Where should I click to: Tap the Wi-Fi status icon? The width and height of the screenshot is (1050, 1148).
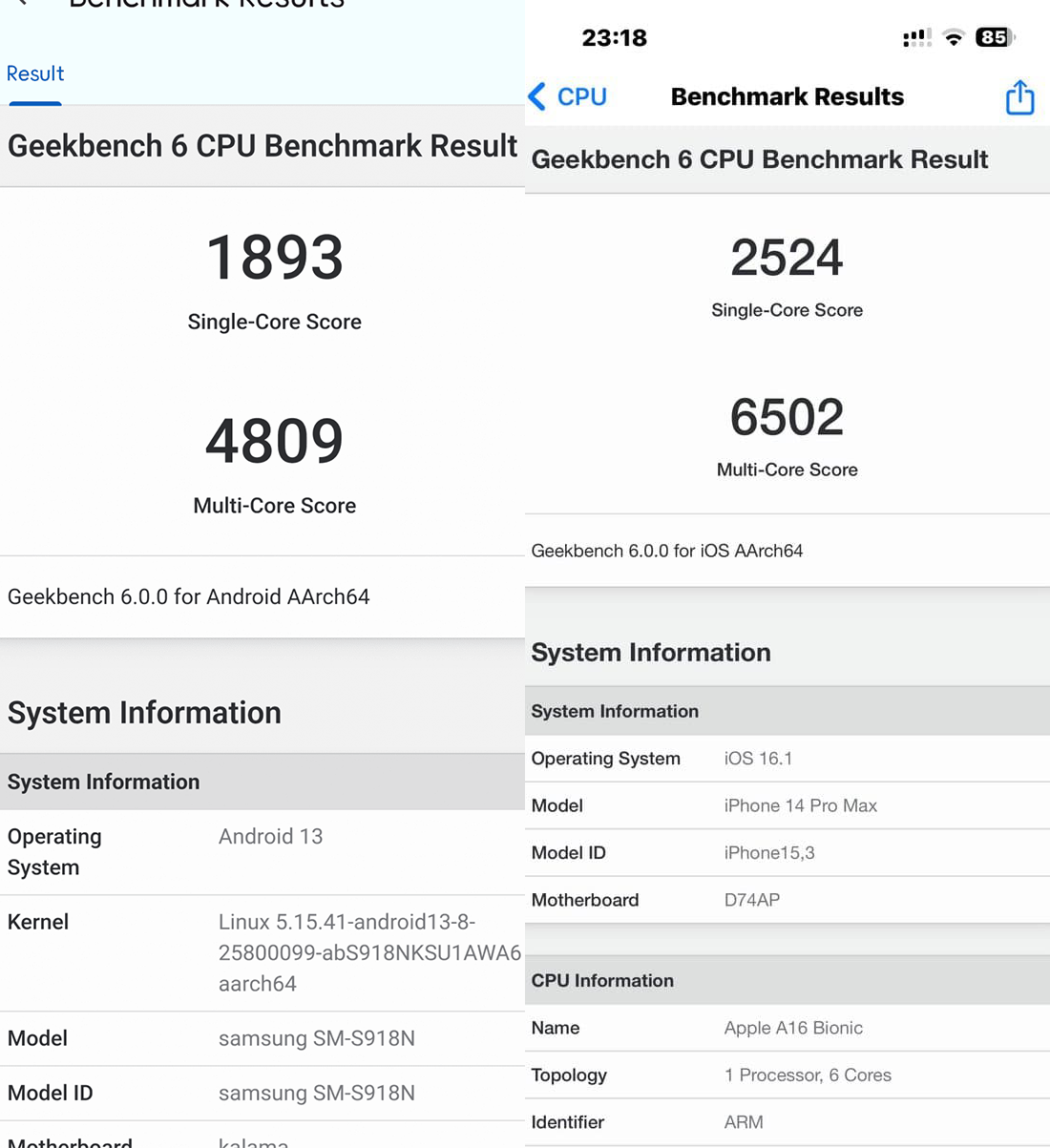[x=953, y=37]
